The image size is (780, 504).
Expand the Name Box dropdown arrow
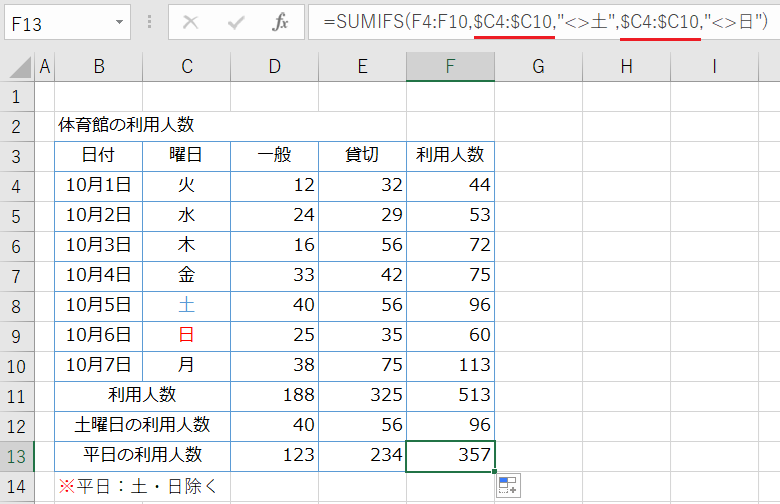[120, 21]
